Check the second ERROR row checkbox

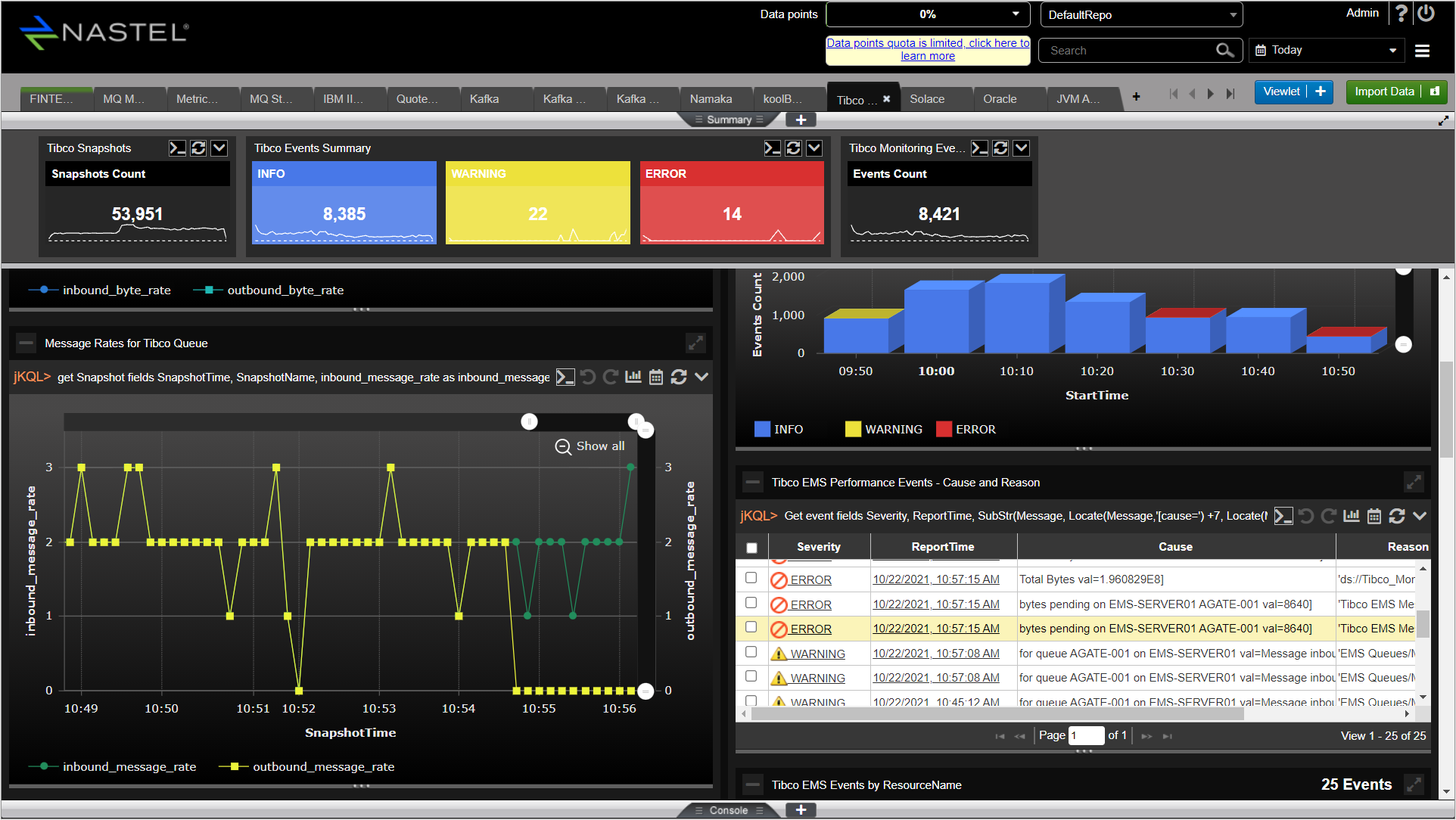pyautogui.click(x=751, y=603)
